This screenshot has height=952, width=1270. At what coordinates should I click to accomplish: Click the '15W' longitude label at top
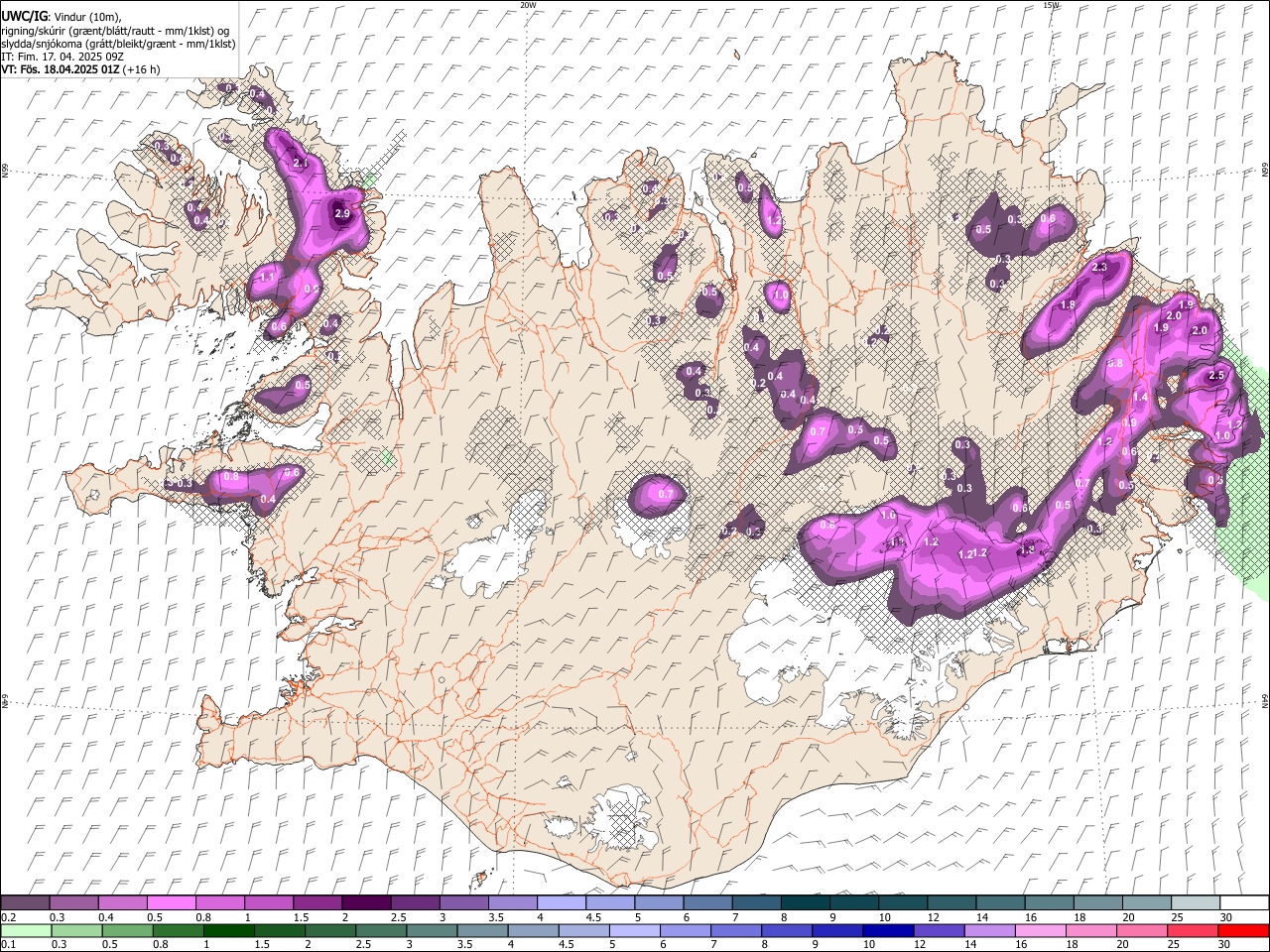[x=1051, y=5]
